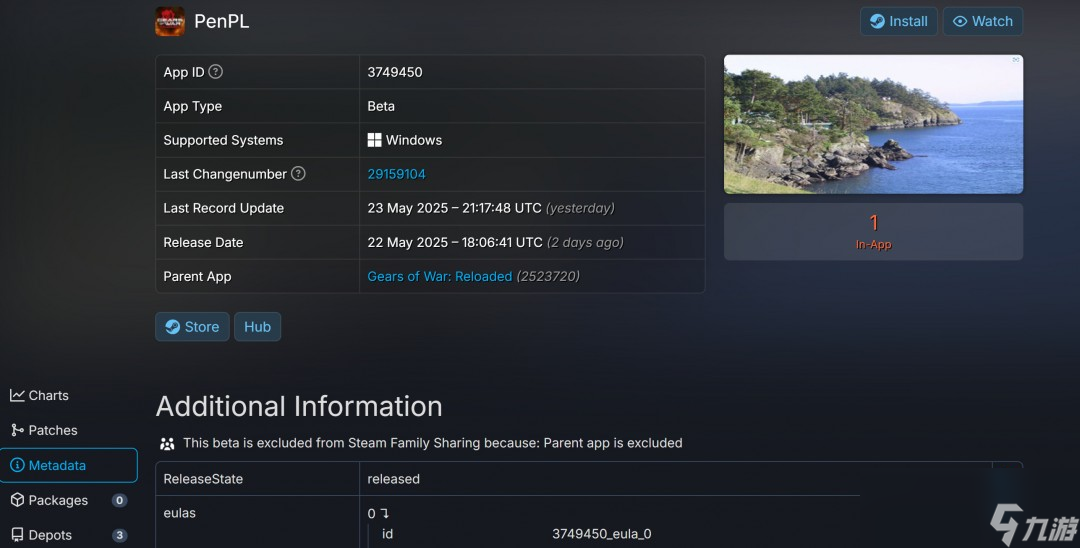Screen dimensions: 1080x548
Task: Click the Depots count badge 3
Action: (119, 535)
